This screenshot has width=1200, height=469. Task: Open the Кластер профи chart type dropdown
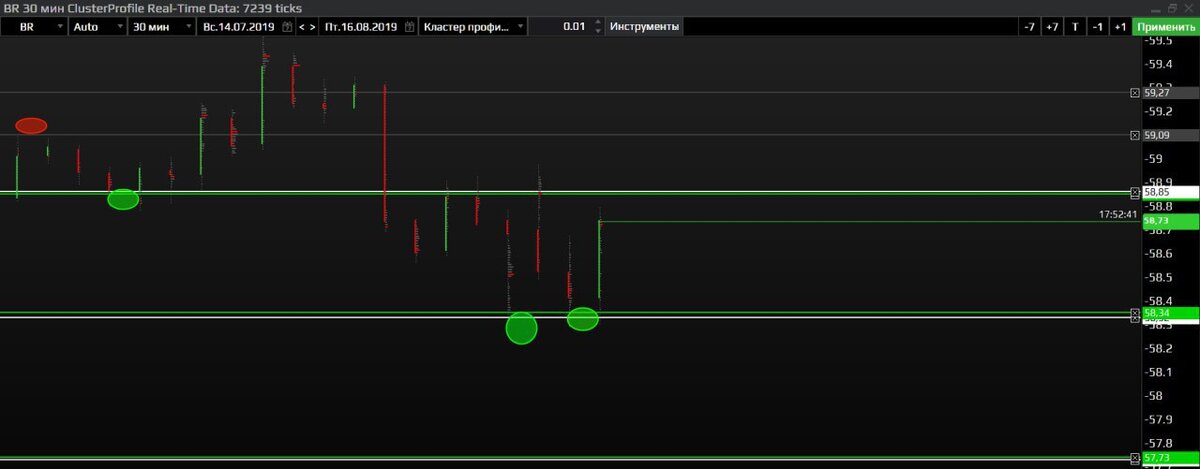tap(473, 26)
